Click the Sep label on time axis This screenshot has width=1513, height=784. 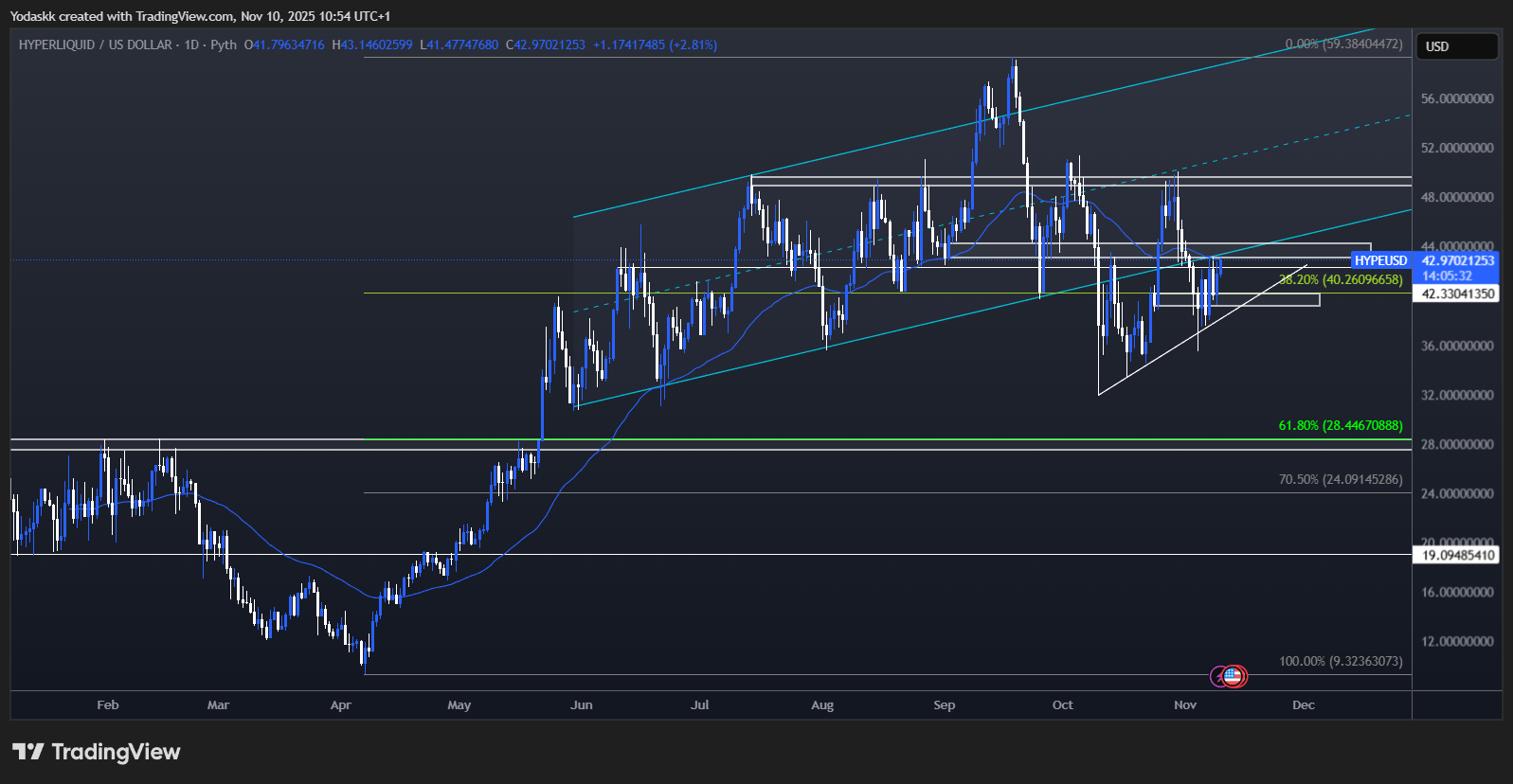tap(944, 705)
